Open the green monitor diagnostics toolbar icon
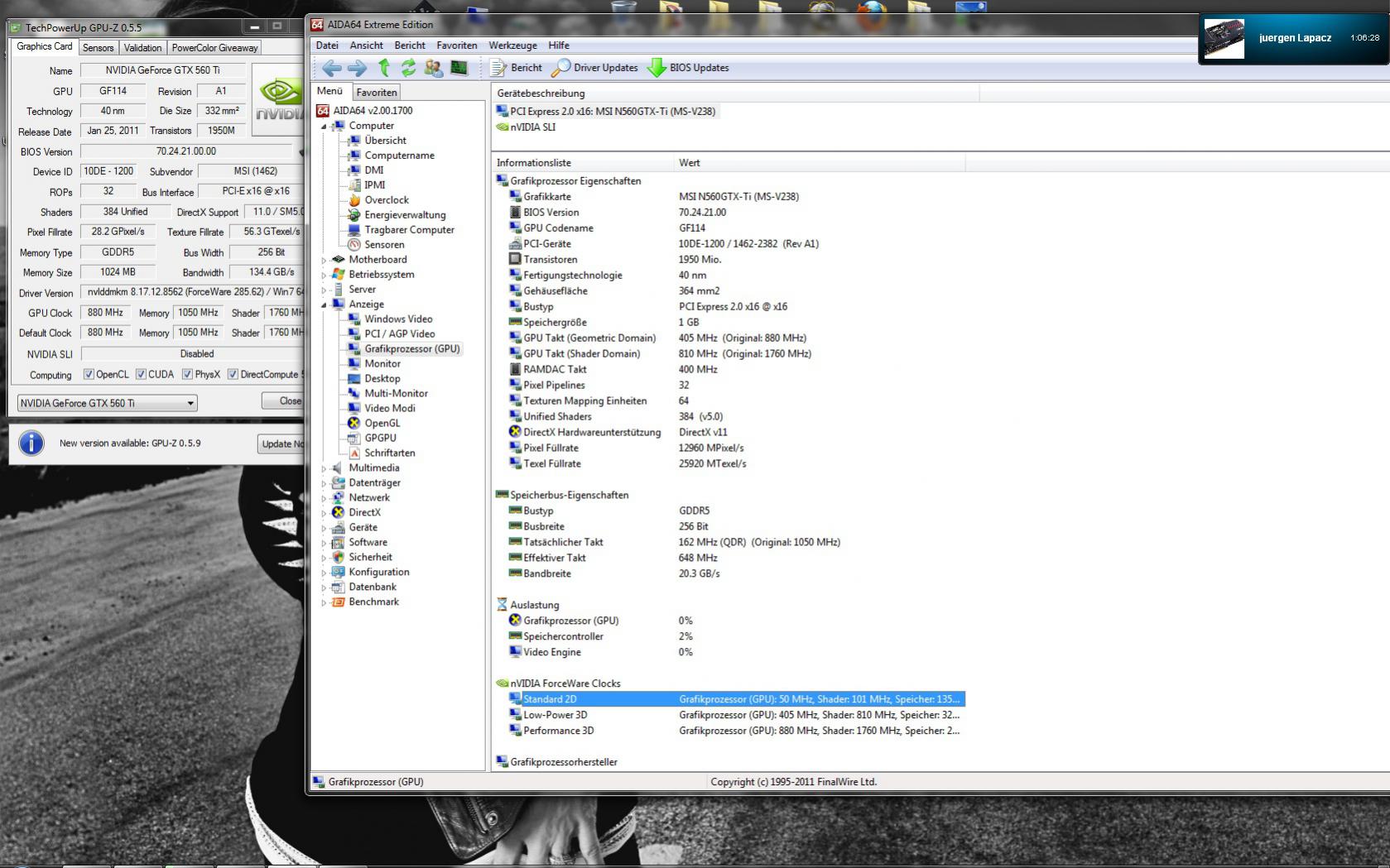The height and width of the screenshot is (868, 1390). pos(459,68)
